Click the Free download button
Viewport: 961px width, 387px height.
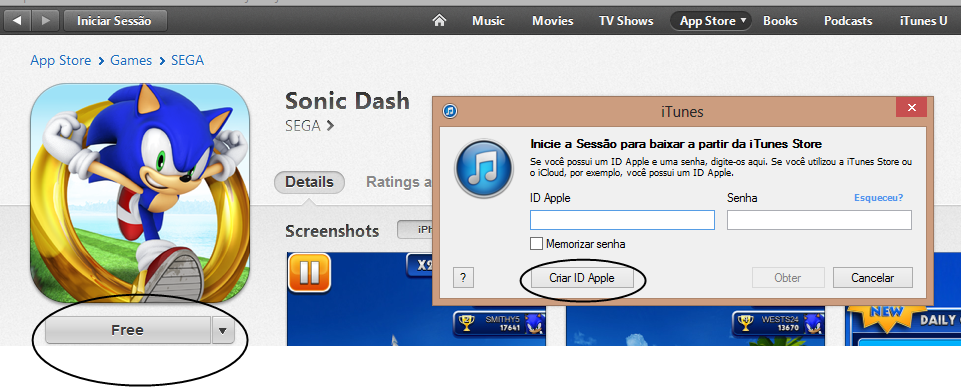(x=127, y=331)
